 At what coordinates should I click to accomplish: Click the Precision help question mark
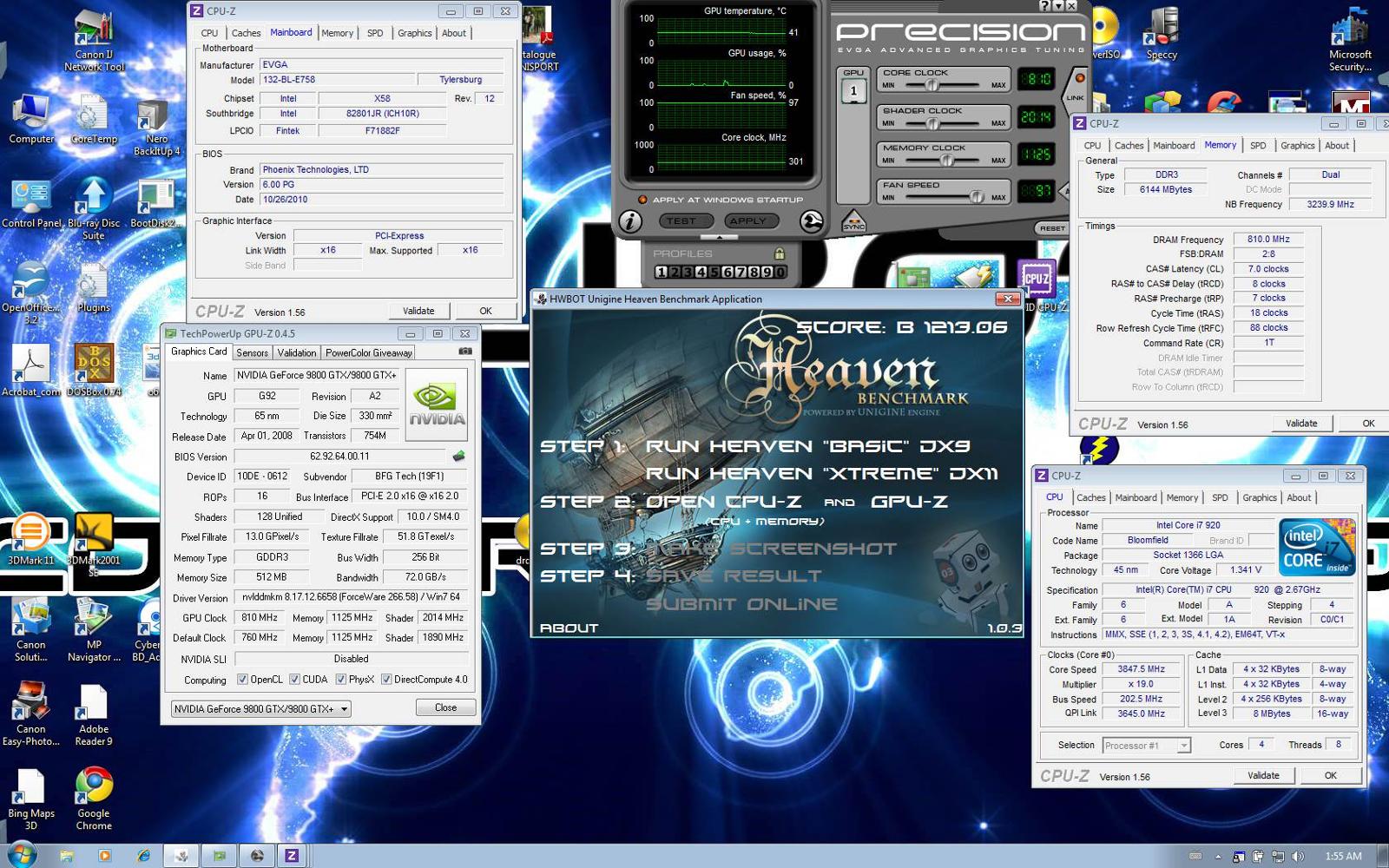(x=1044, y=5)
